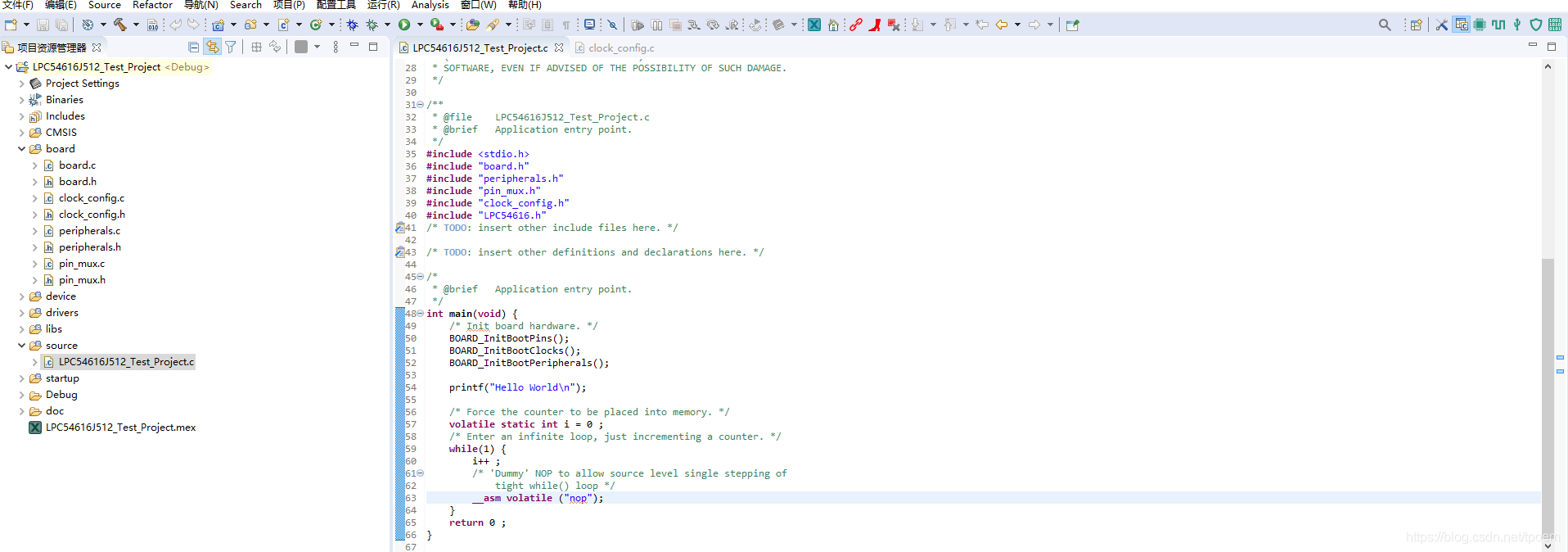
Task: Expand the startup folder
Action: [x=21, y=378]
